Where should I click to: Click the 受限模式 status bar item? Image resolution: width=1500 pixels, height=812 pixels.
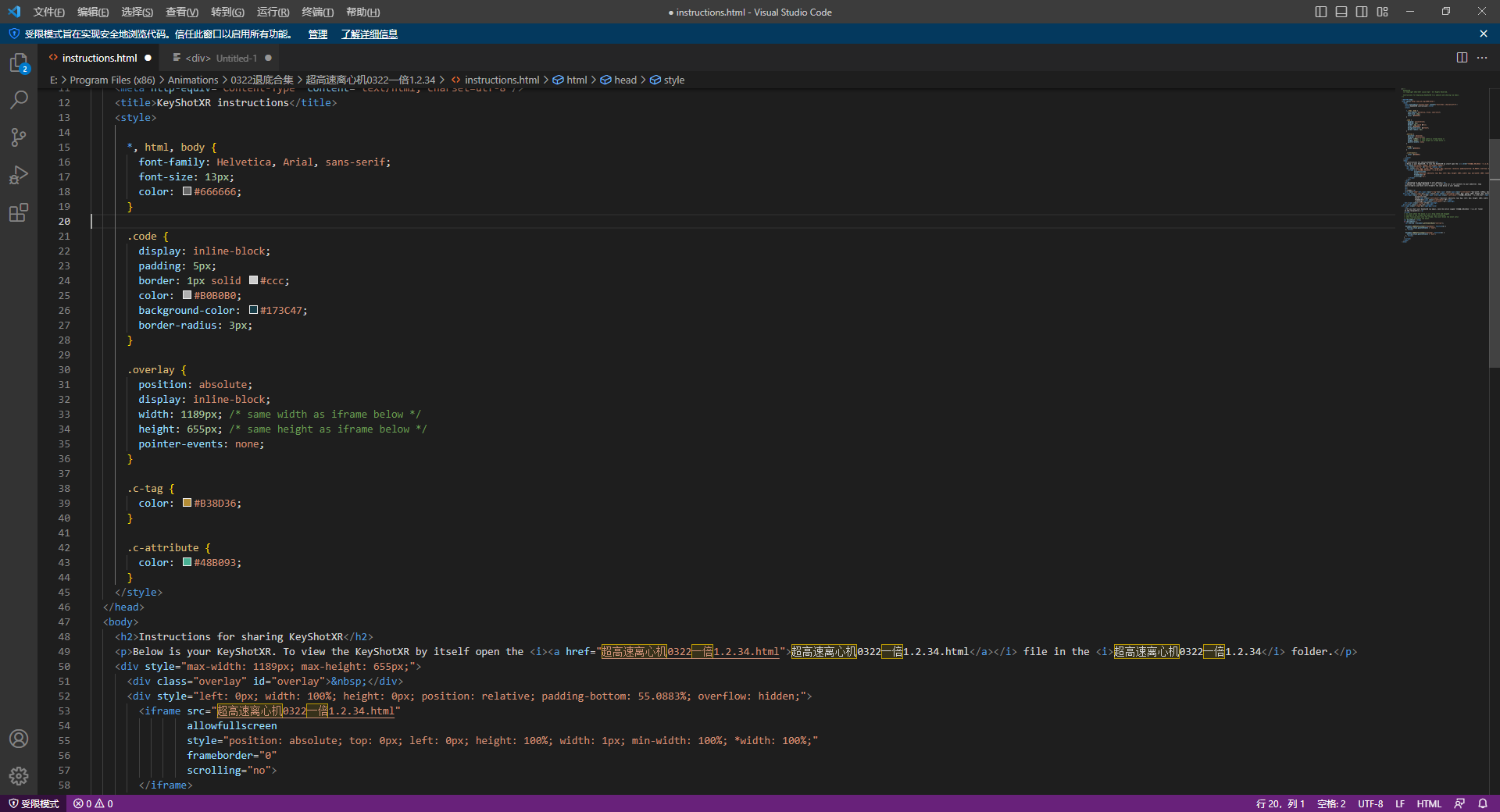(x=34, y=803)
